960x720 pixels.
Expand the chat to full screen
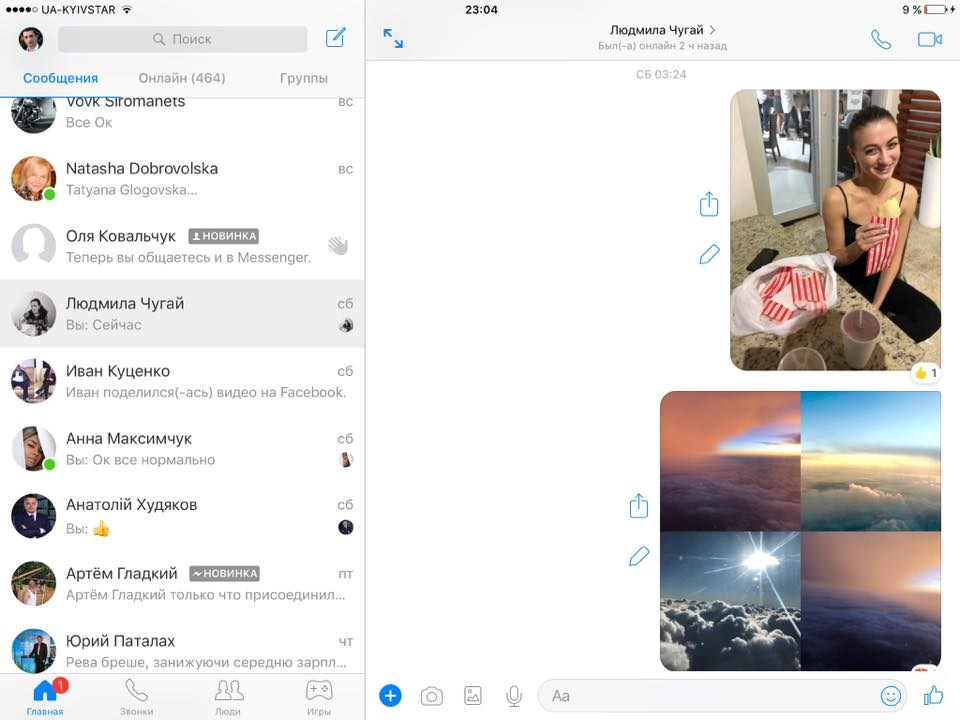[393, 39]
